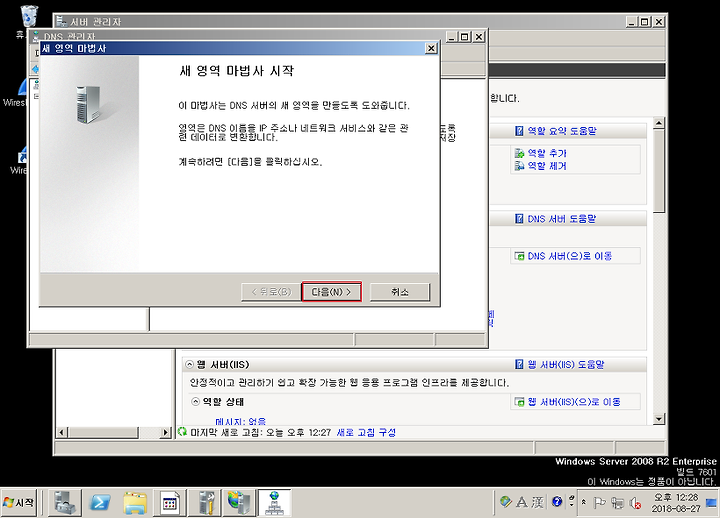Click the language bar help question icon
Viewport: 720px width, 518px height.
[557, 501]
